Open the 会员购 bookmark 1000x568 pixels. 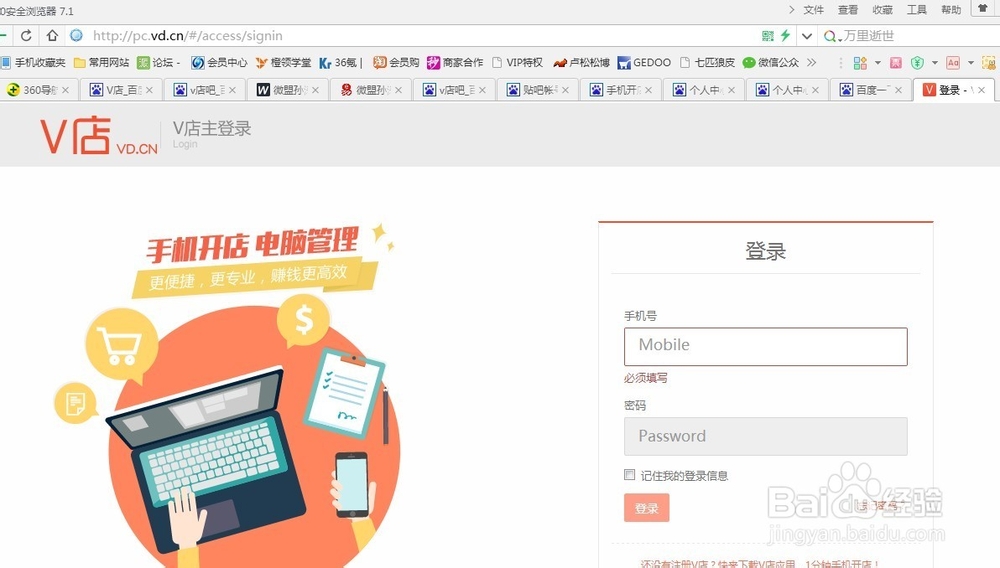396,62
